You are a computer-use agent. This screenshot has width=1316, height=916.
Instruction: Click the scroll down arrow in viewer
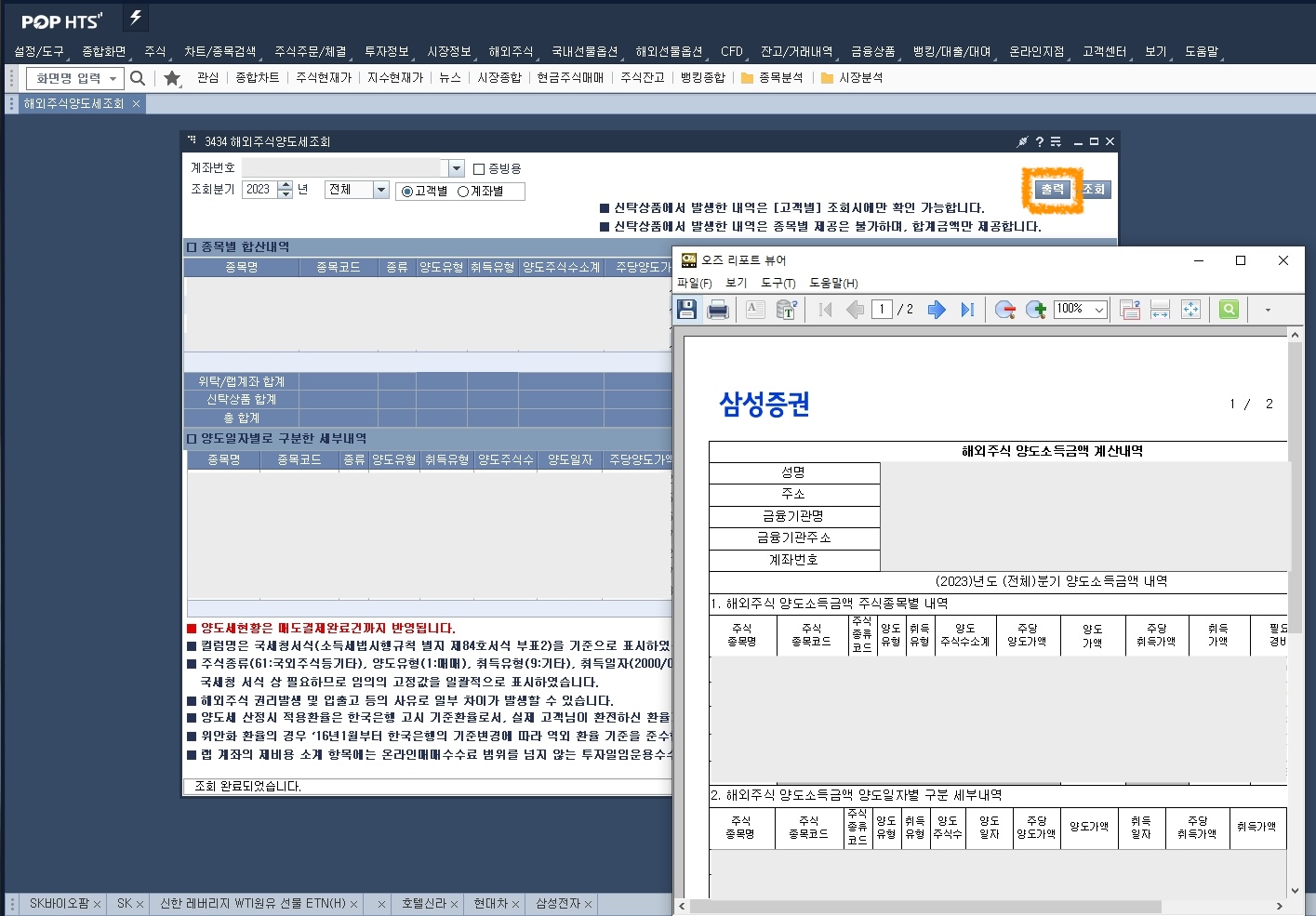[x=1295, y=891]
